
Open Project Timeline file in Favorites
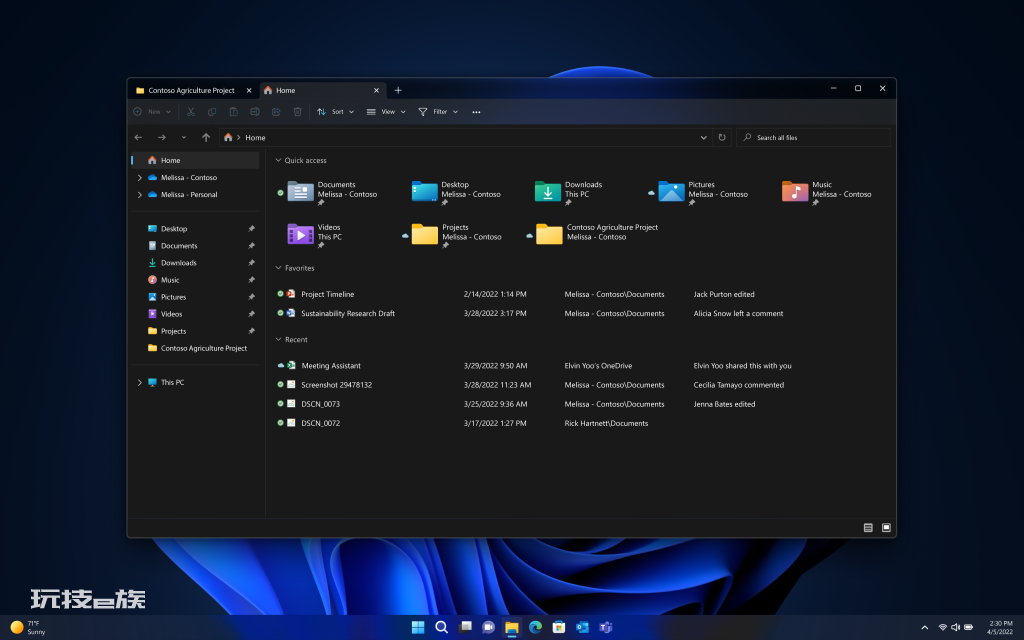click(327, 294)
